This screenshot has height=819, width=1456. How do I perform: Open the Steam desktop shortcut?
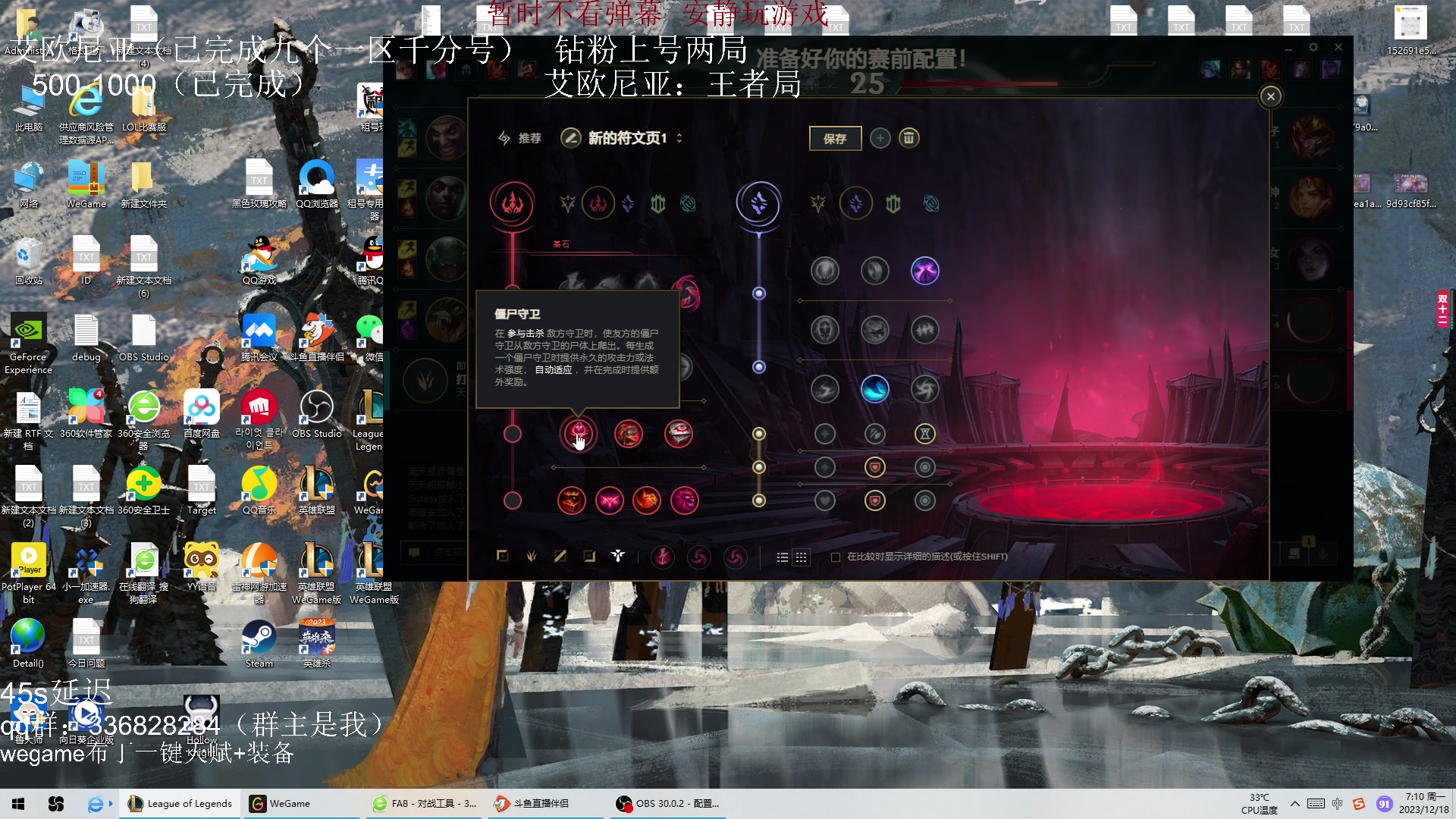point(259,644)
